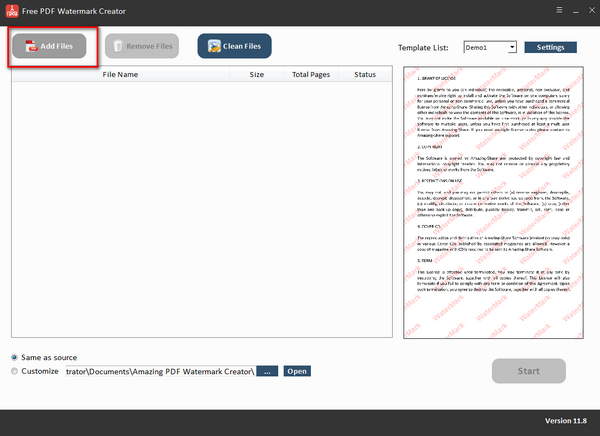The height and width of the screenshot is (436, 600).
Task: Click the Free PDF Watermark Creator app icon
Action: coord(12,11)
